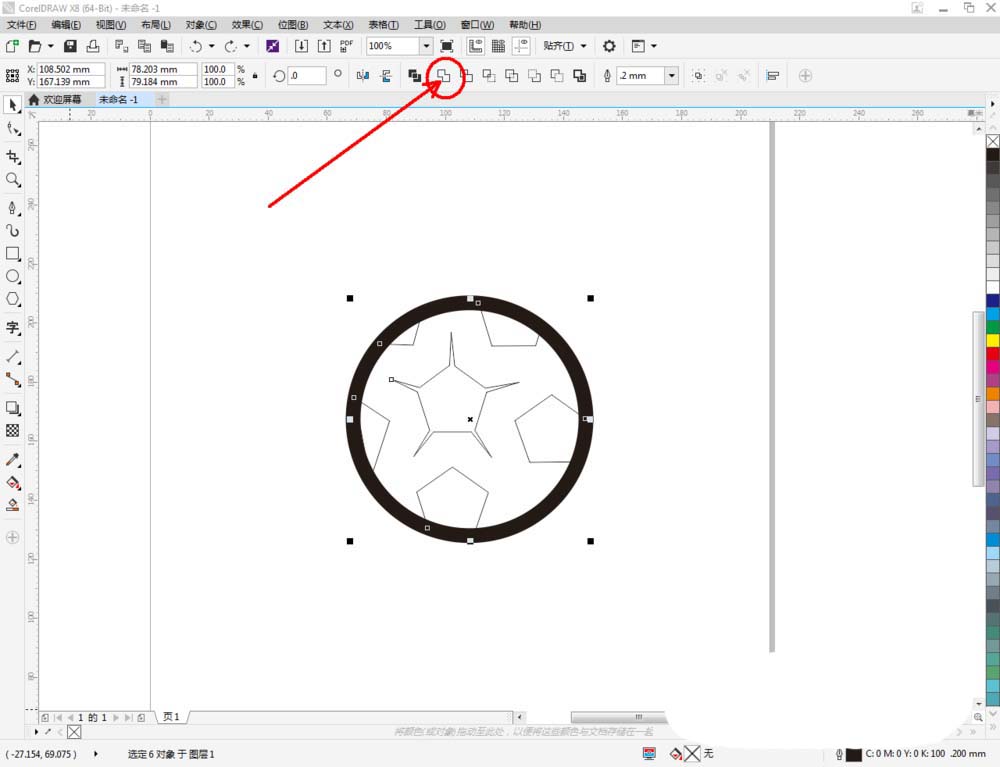Save the document with the floppy icon

[70, 46]
